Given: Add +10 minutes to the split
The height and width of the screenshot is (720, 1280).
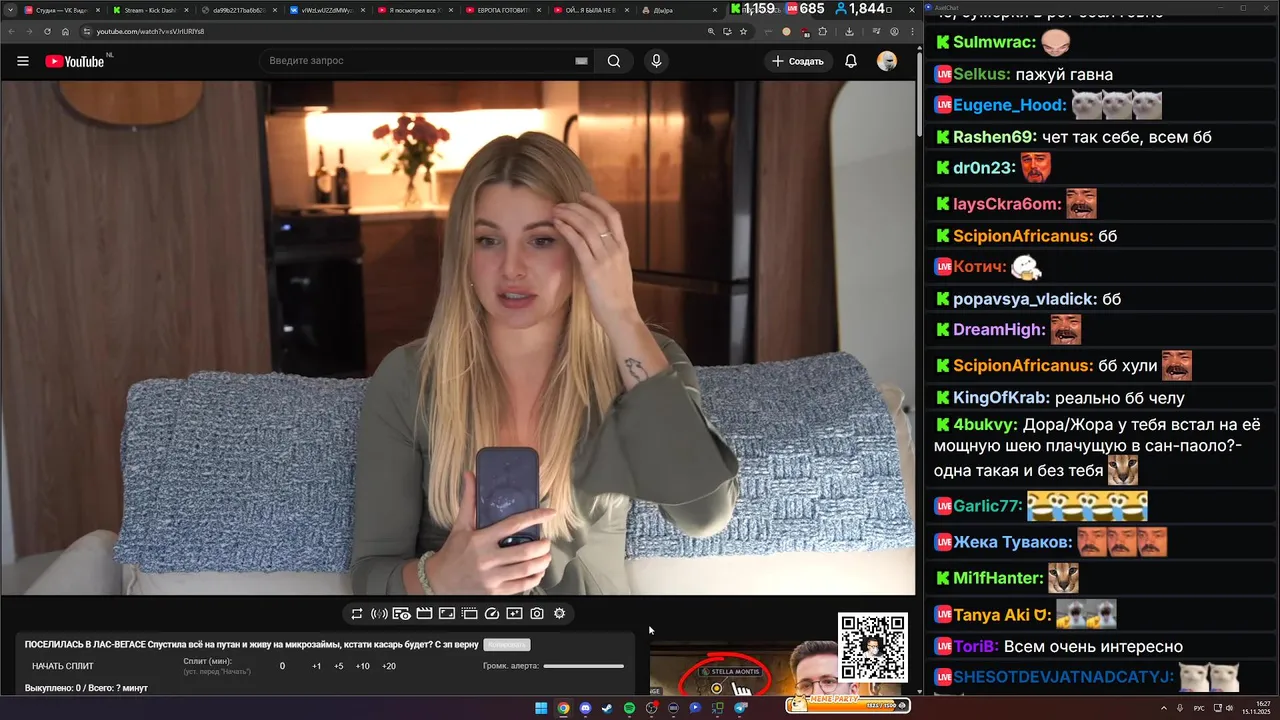Looking at the screenshot, I should coord(363,666).
